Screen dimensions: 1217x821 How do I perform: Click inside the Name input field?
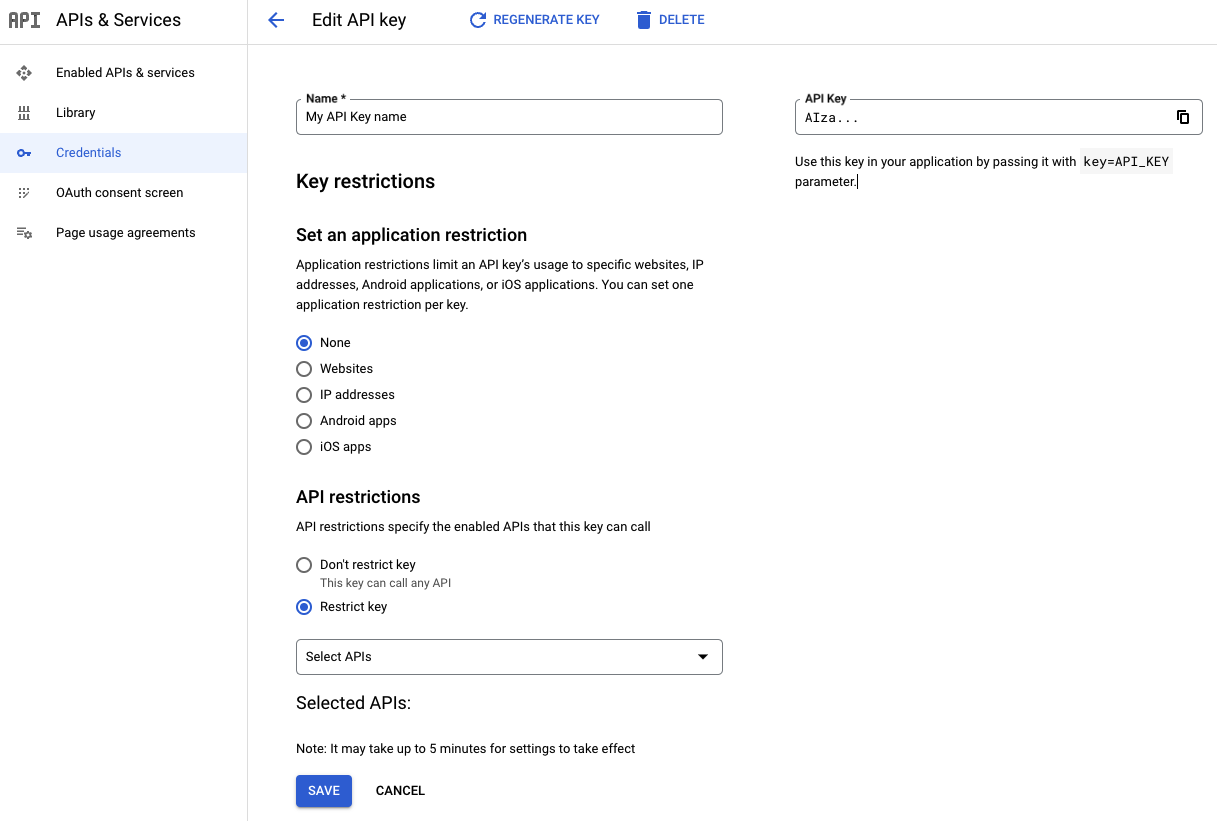click(509, 116)
